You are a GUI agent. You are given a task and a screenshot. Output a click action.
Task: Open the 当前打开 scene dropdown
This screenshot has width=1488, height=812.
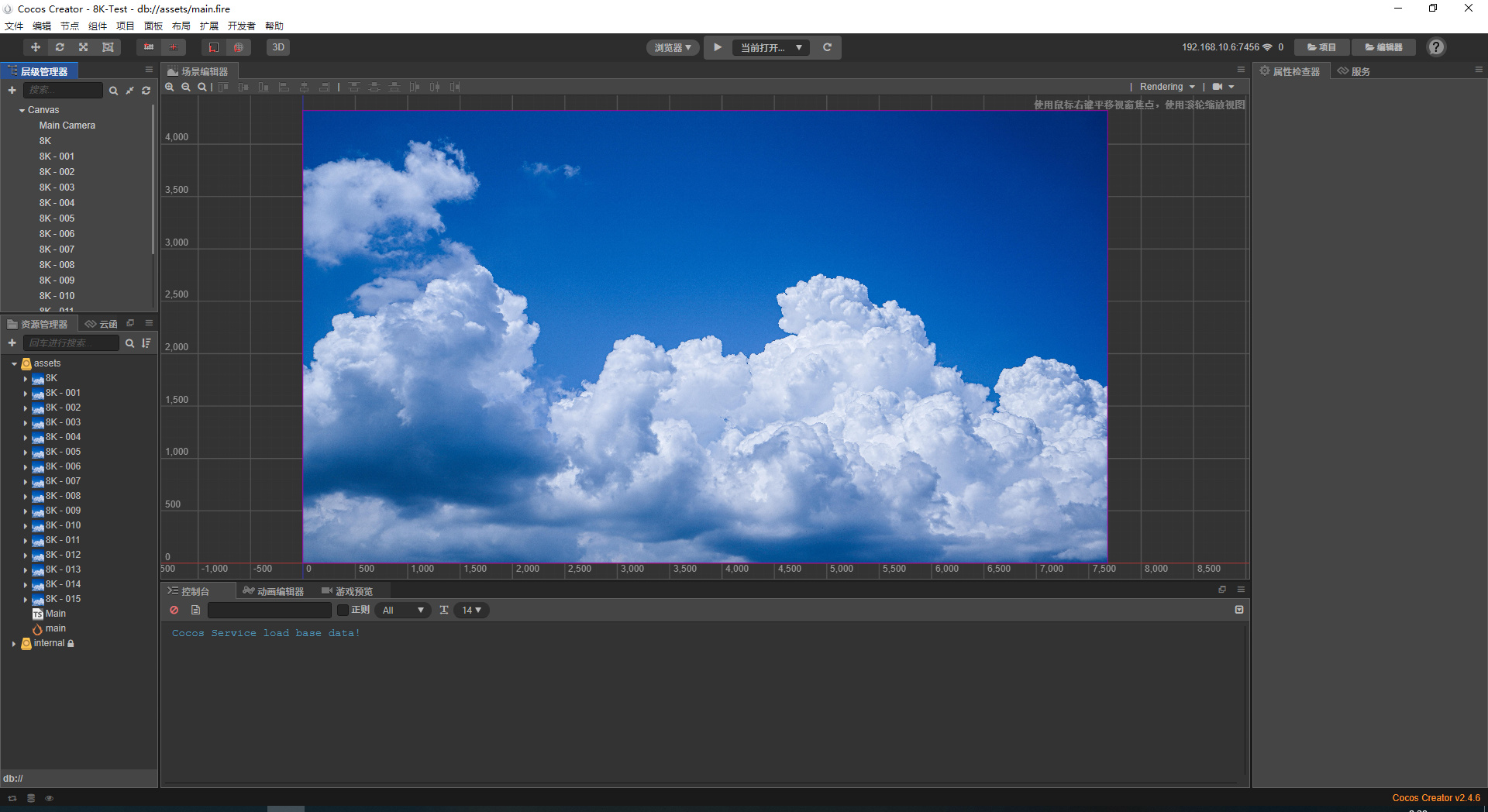coord(771,47)
